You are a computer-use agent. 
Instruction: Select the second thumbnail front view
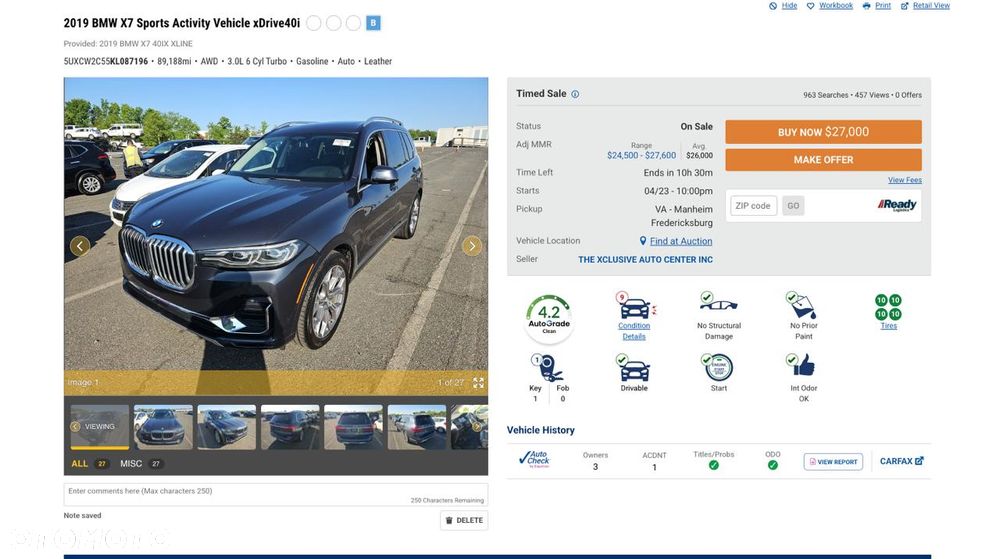tap(163, 426)
